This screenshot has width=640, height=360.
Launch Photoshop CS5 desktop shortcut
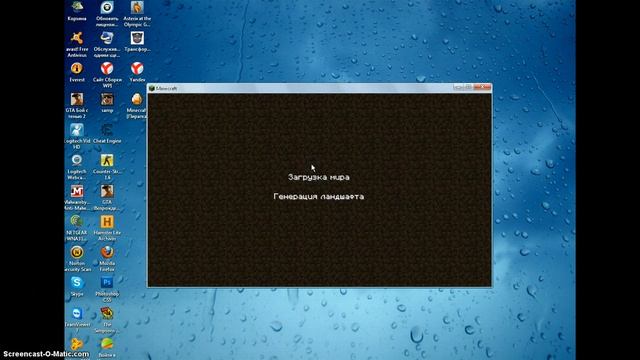pyautogui.click(x=107, y=289)
